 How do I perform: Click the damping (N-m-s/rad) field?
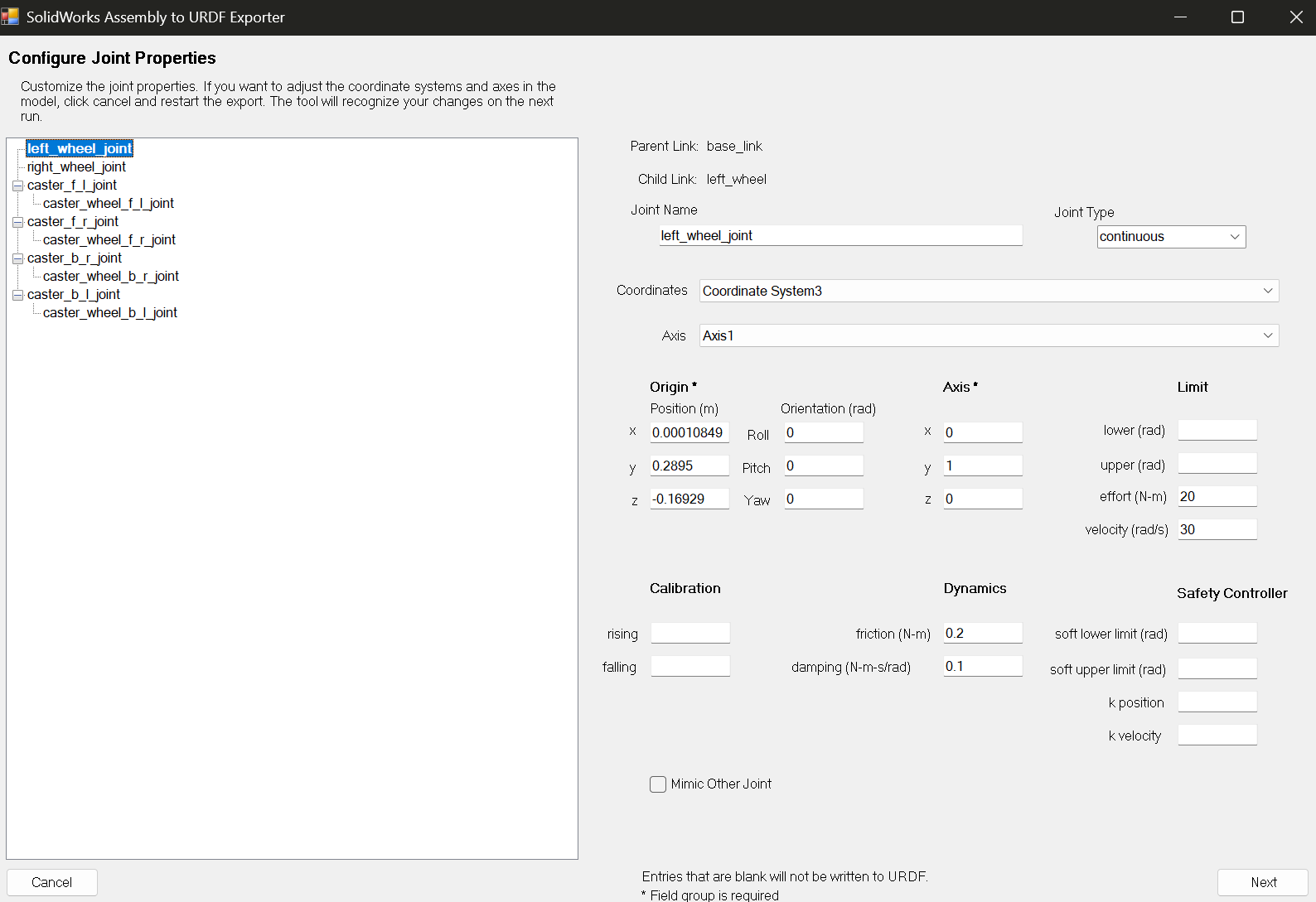click(x=983, y=666)
